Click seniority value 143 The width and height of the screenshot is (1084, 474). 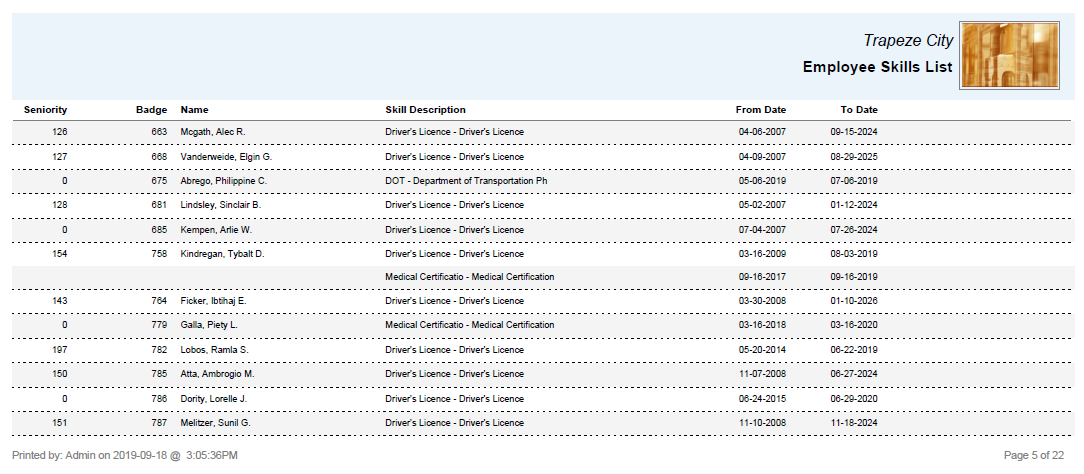click(59, 301)
